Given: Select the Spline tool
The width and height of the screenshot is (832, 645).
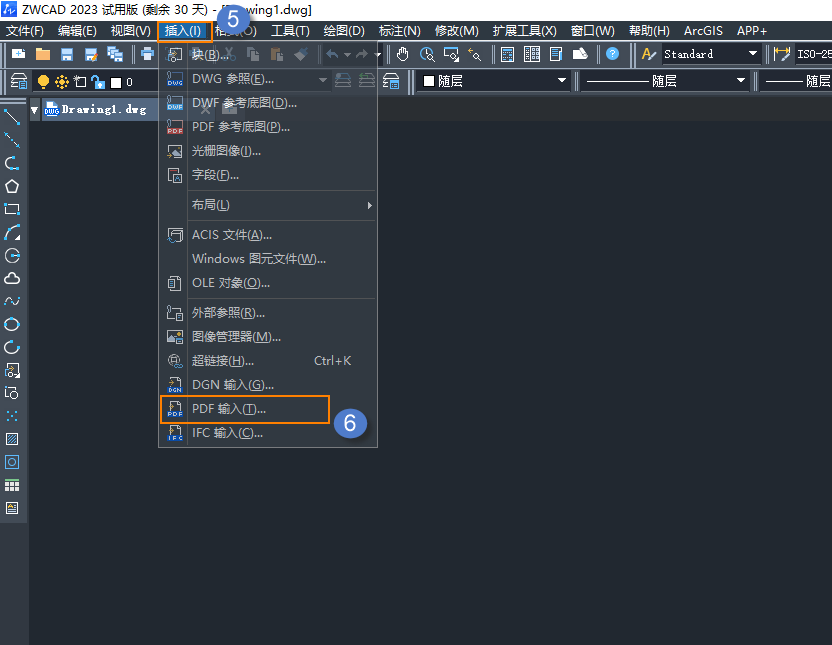Looking at the screenshot, I should click(x=12, y=301).
